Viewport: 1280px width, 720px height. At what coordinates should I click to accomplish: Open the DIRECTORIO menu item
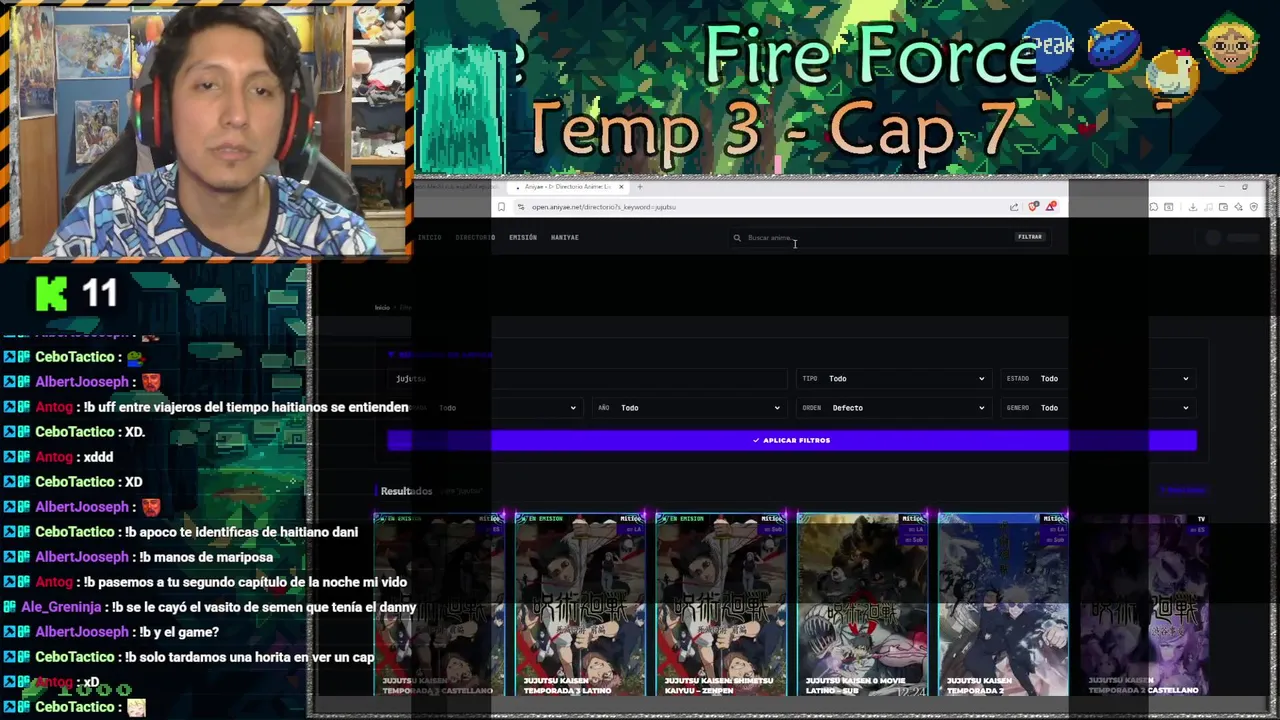point(475,238)
